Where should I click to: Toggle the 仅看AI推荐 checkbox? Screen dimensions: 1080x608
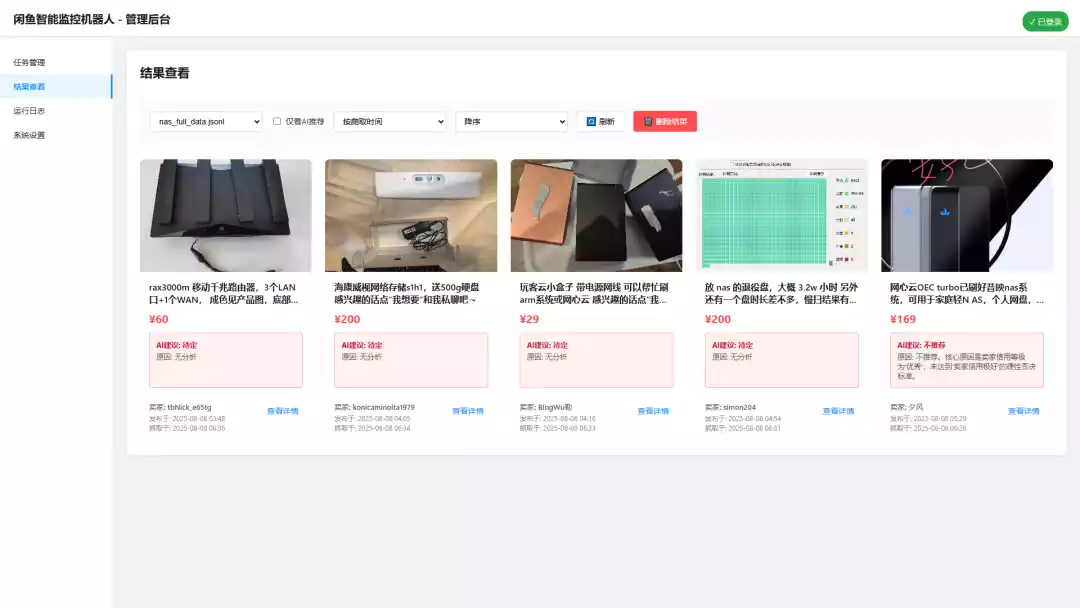[x=277, y=122]
